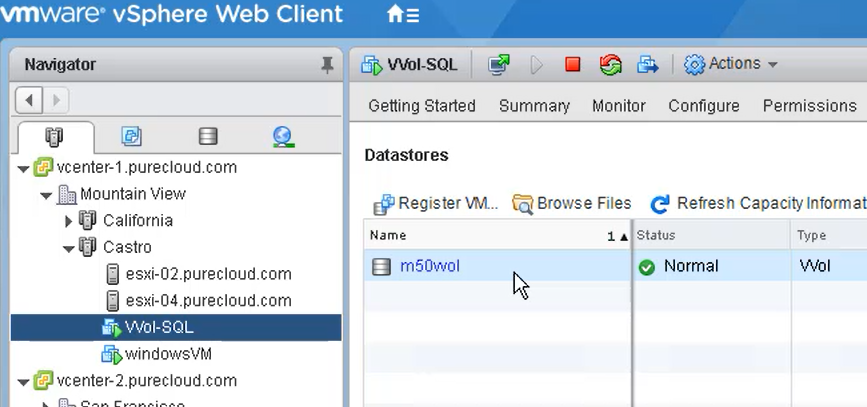Pin the Navigator panel
Screen dimensions: 867x407
tap(327, 65)
